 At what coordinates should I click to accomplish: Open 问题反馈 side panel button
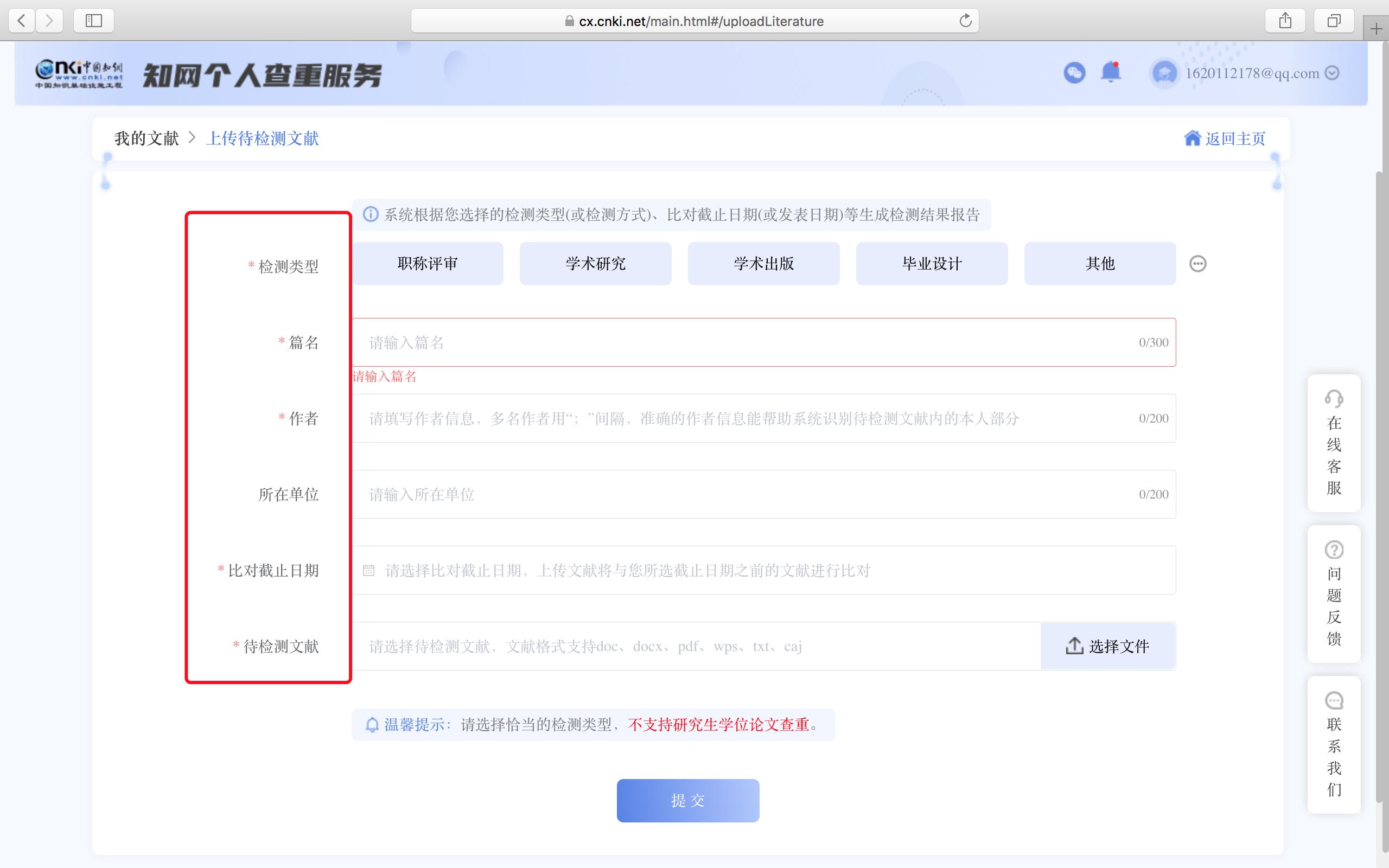click(1334, 594)
